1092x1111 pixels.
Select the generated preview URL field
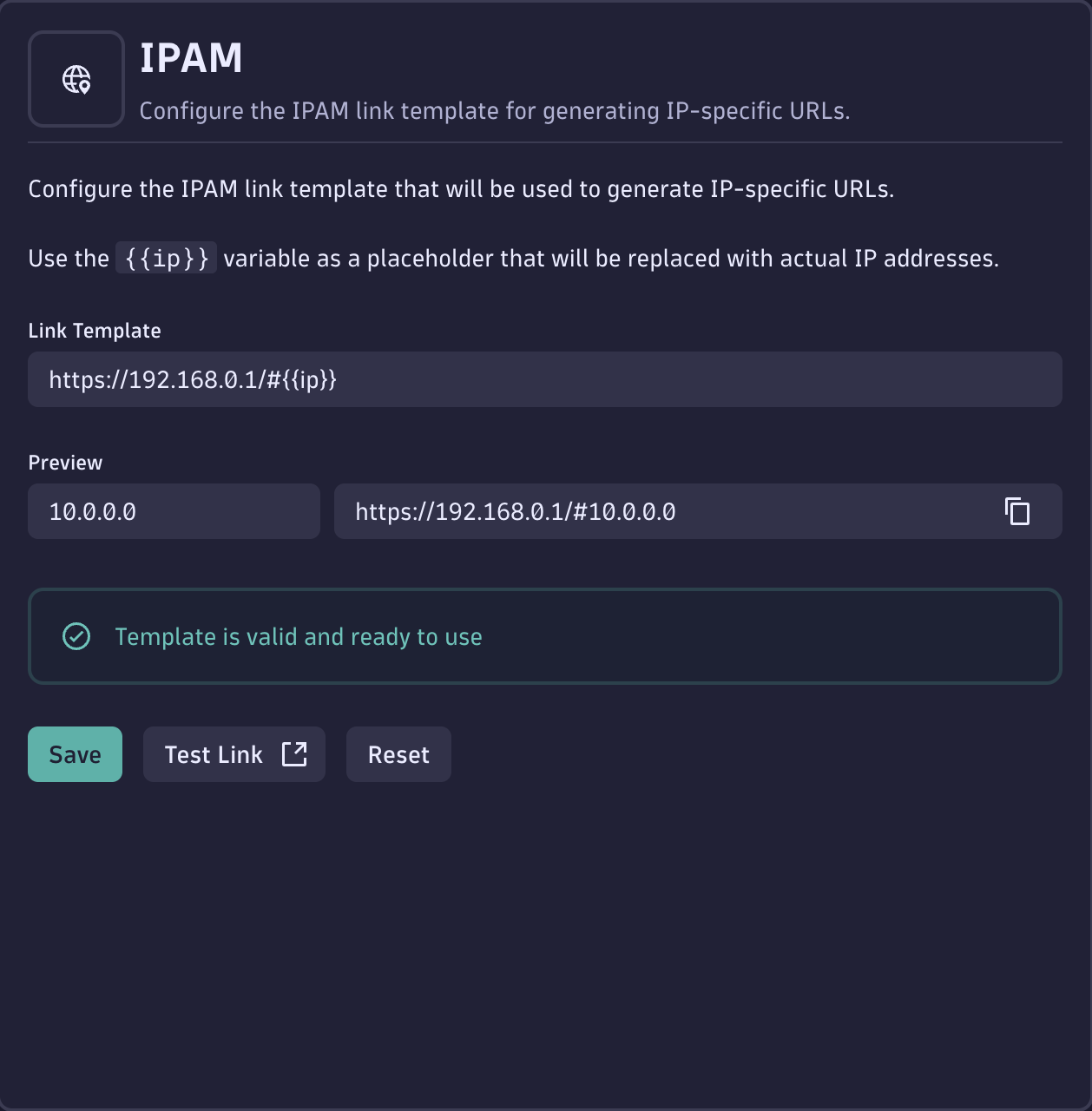coord(608,511)
